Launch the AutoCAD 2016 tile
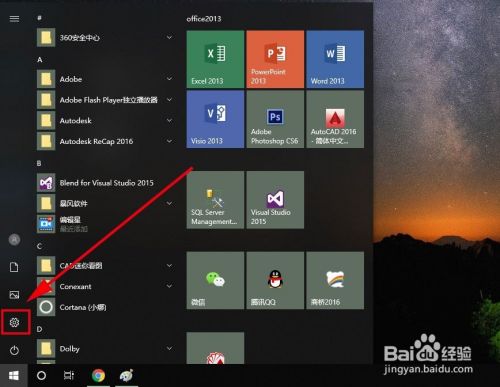The image size is (500, 387). click(x=335, y=119)
